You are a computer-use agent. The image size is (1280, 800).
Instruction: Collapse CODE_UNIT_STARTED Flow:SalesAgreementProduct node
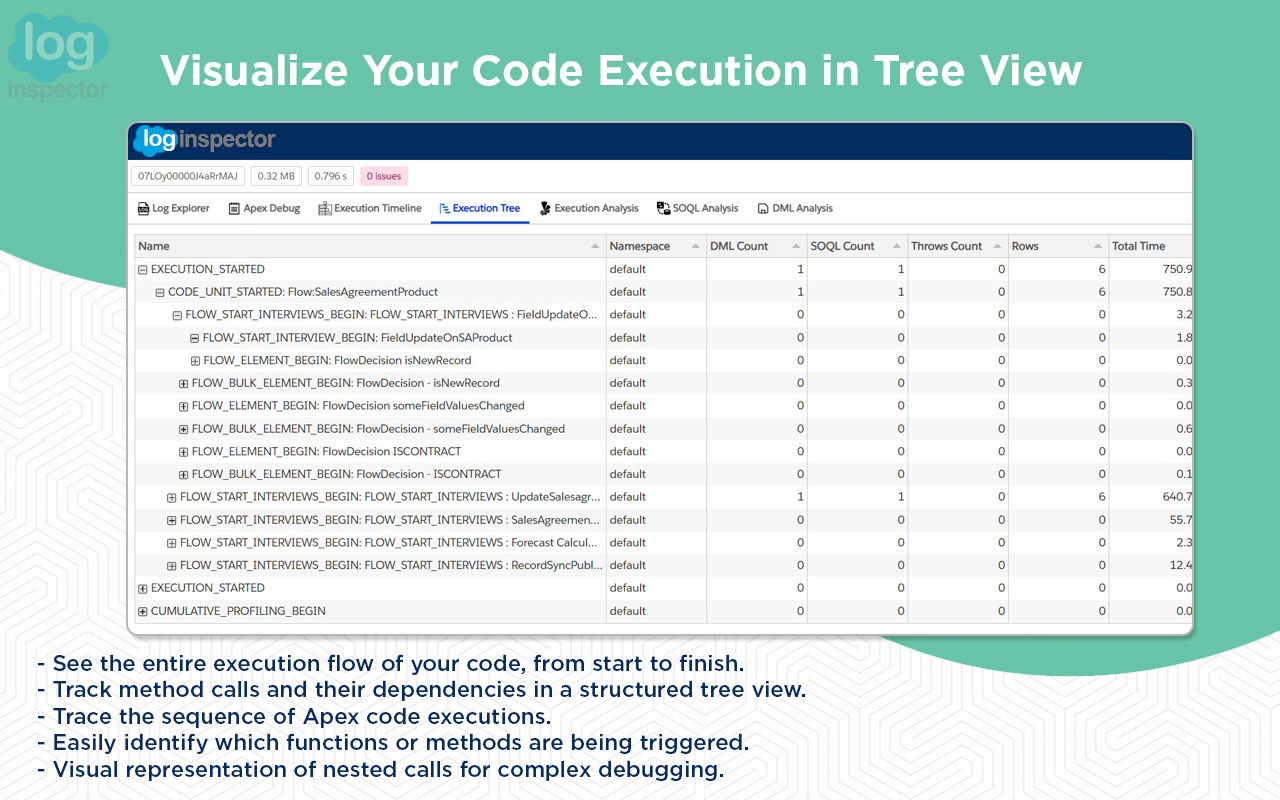(x=160, y=292)
